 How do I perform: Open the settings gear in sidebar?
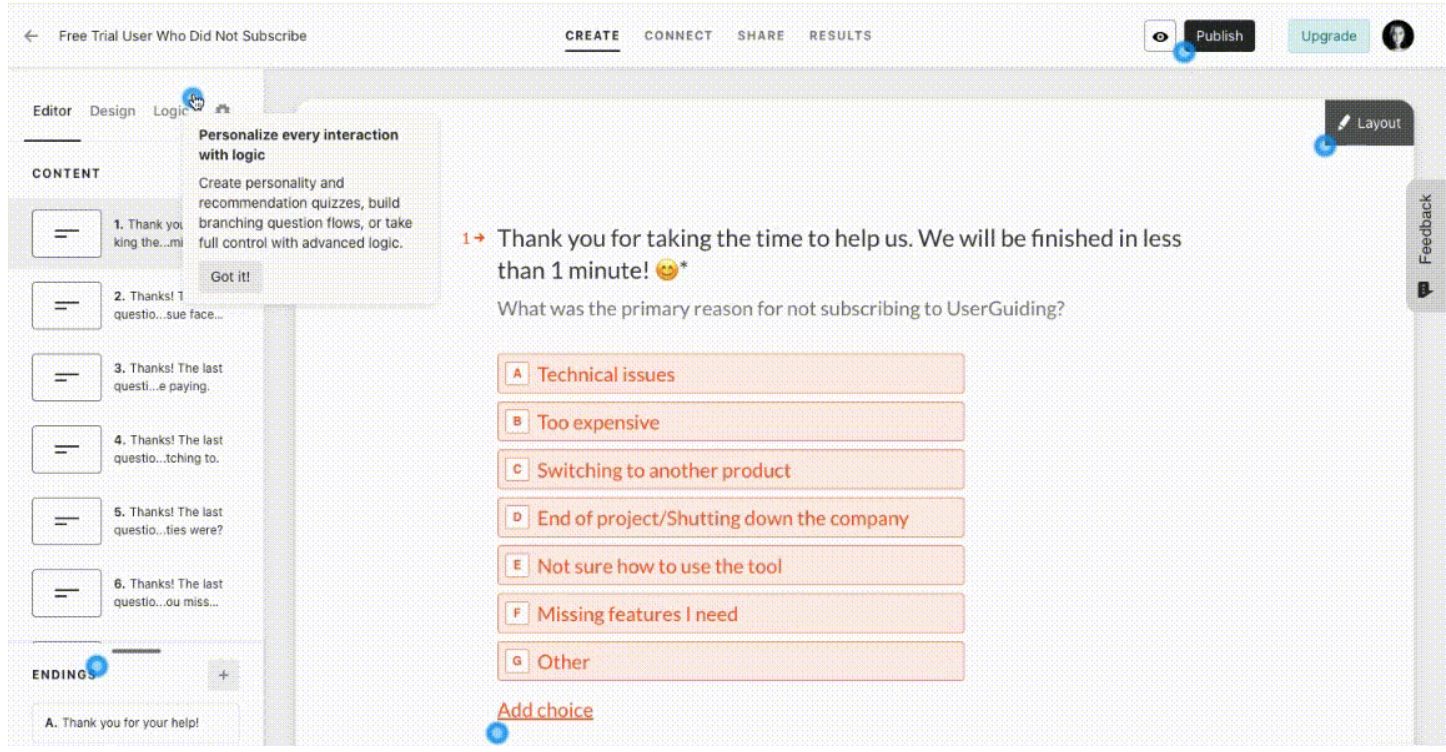click(x=223, y=110)
